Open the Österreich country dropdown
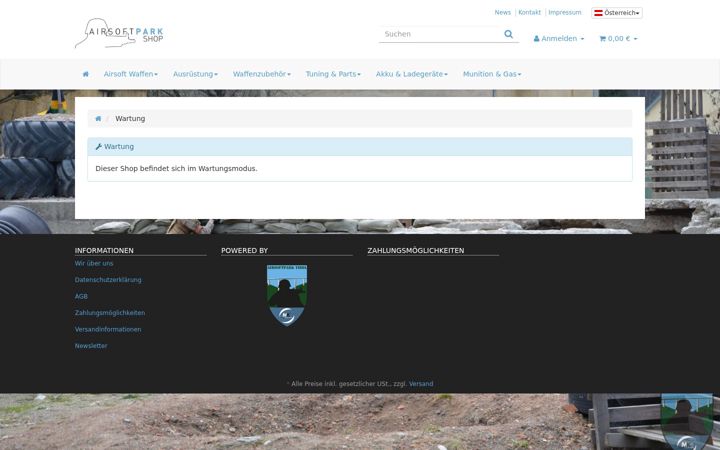Viewport: 720px width, 450px height. (x=617, y=13)
